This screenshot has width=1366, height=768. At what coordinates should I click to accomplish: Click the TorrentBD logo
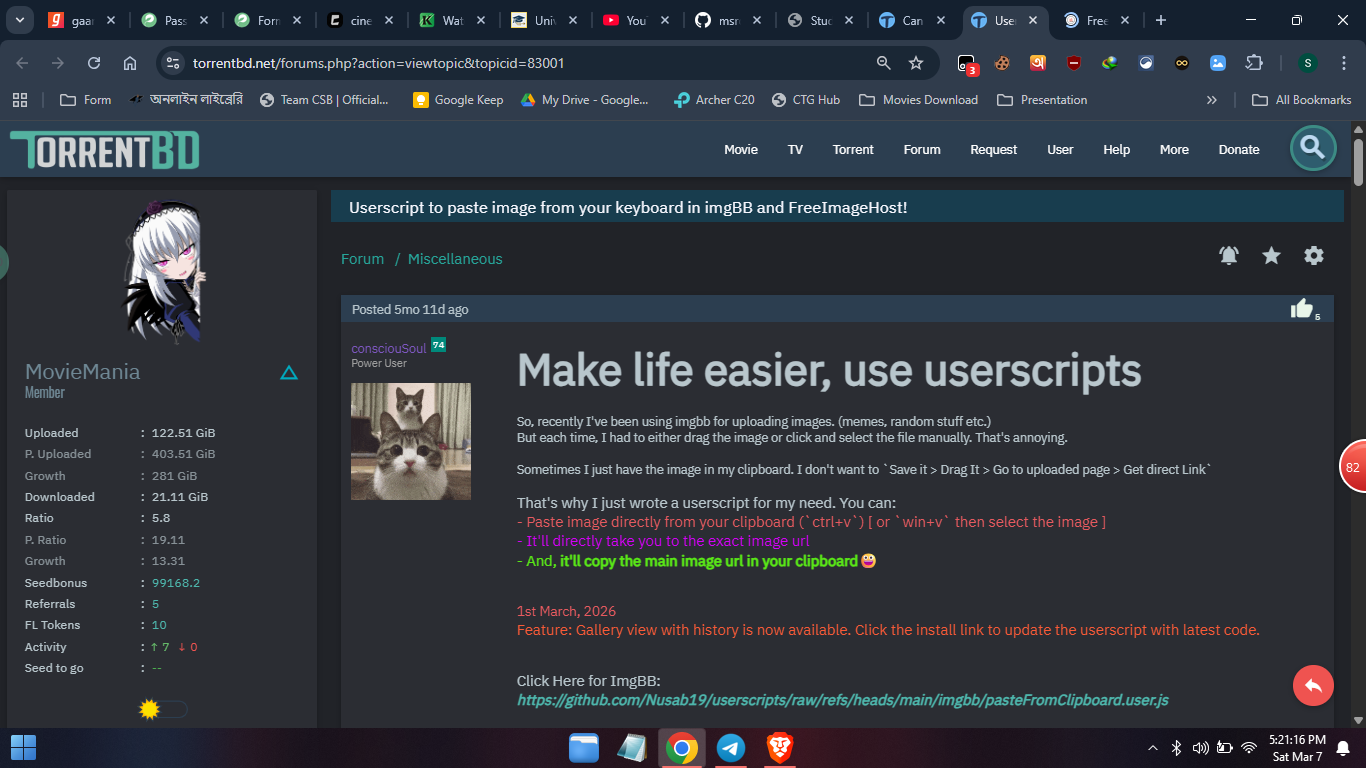[x=105, y=150]
